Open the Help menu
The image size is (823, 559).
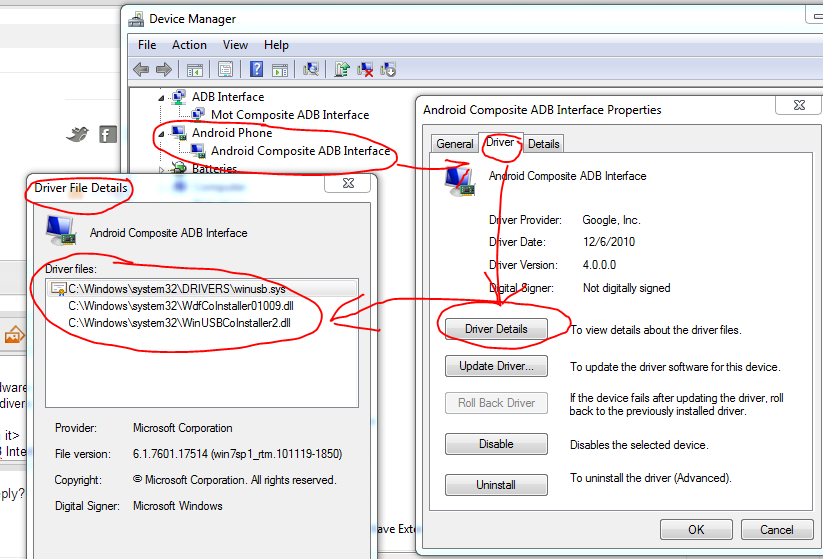pyautogui.click(x=276, y=45)
